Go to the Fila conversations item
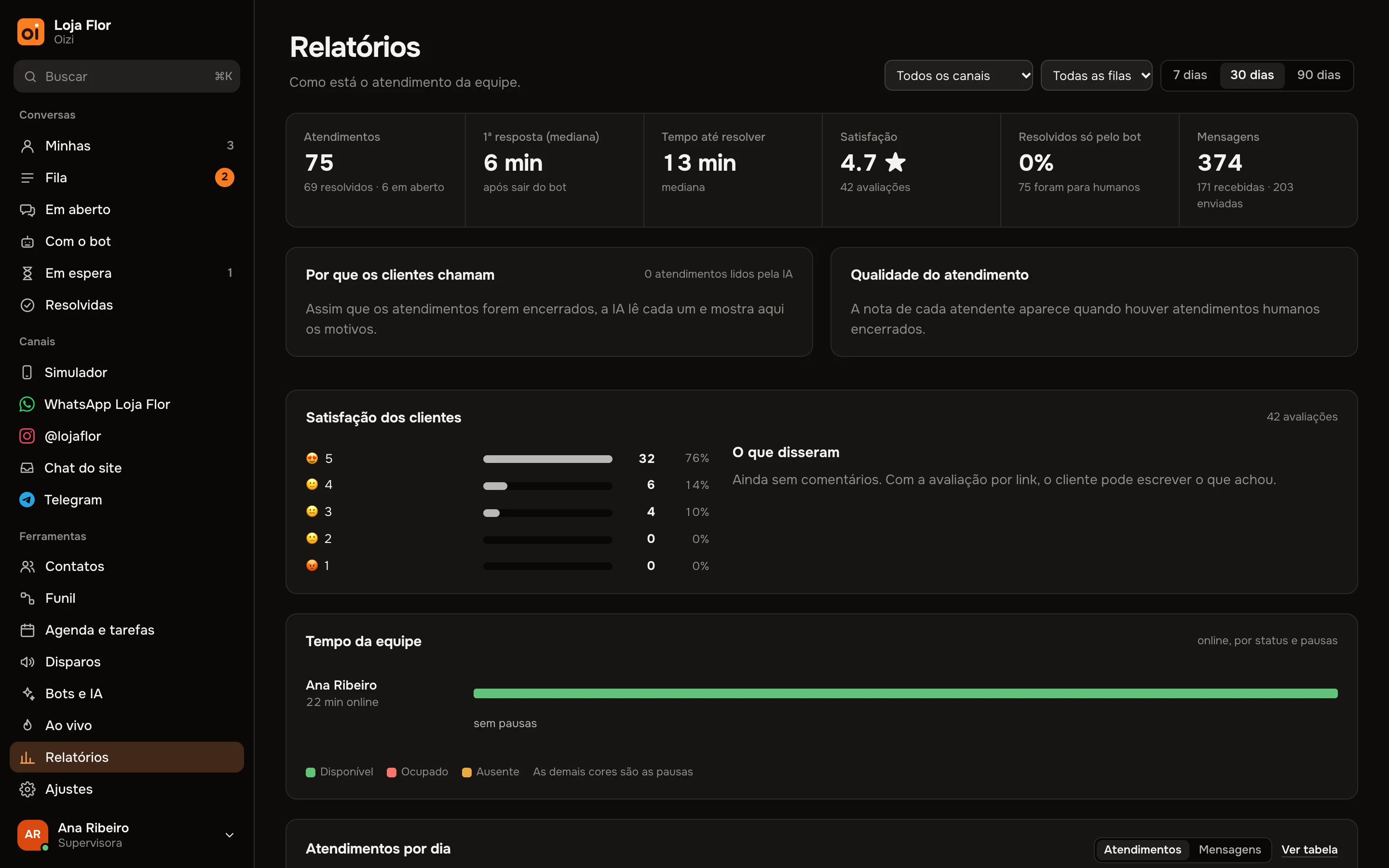Image resolution: width=1389 pixels, height=868 pixels. (x=127, y=178)
